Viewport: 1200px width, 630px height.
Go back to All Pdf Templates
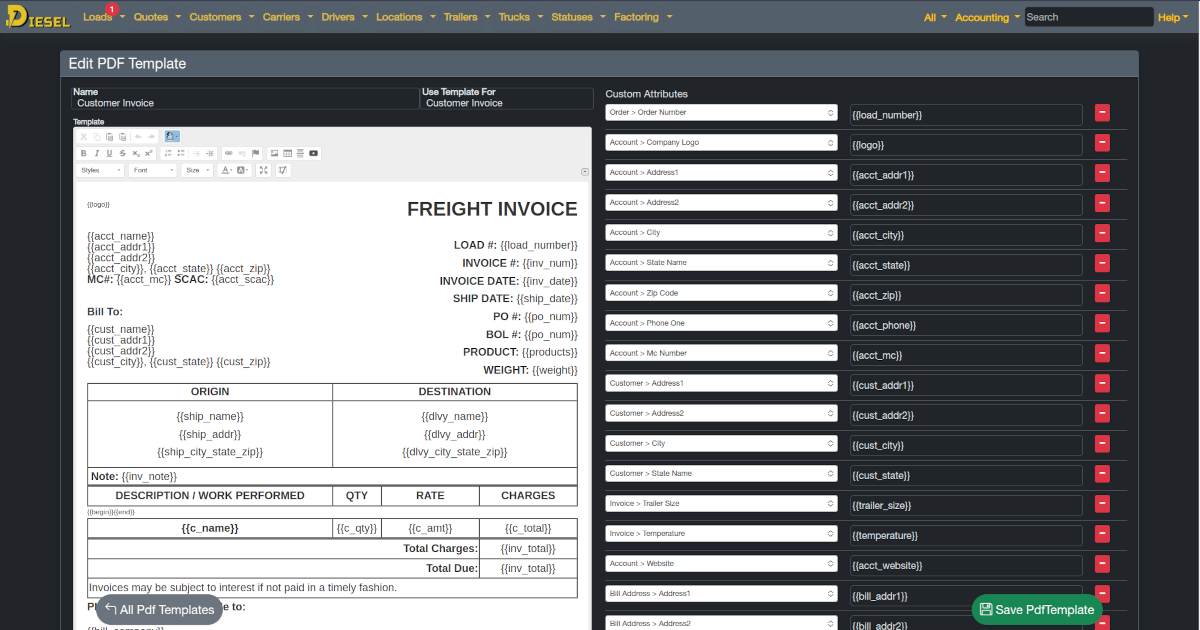tap(159, 610)
